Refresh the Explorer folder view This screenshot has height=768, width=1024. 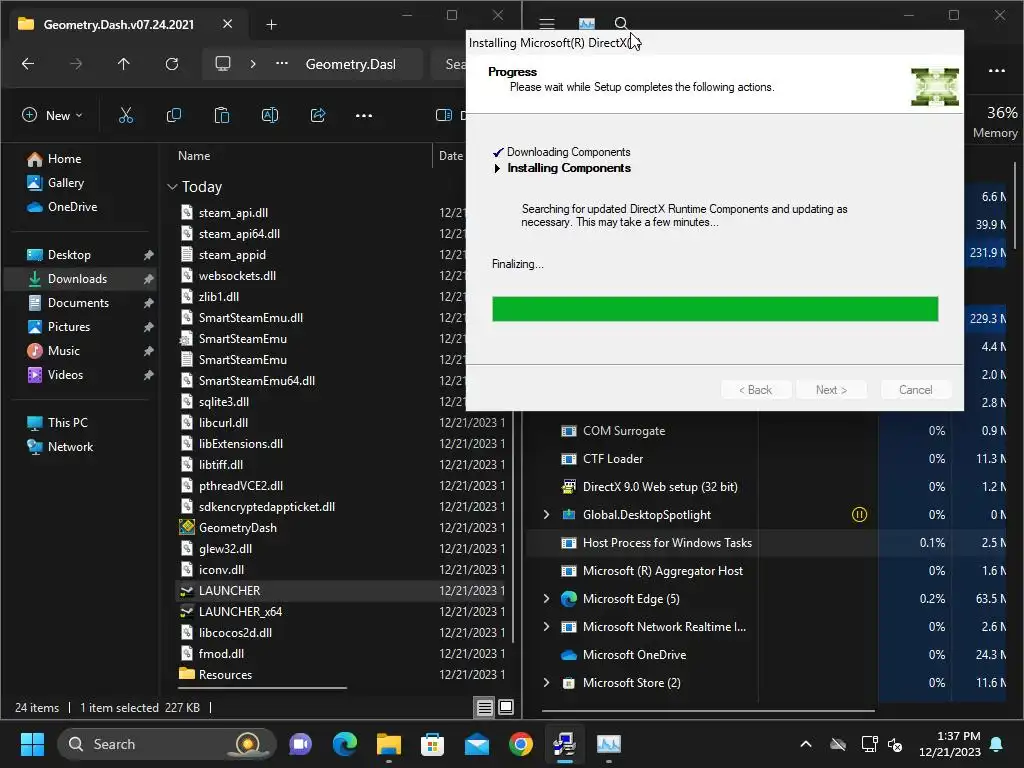[x=172, y=63]
